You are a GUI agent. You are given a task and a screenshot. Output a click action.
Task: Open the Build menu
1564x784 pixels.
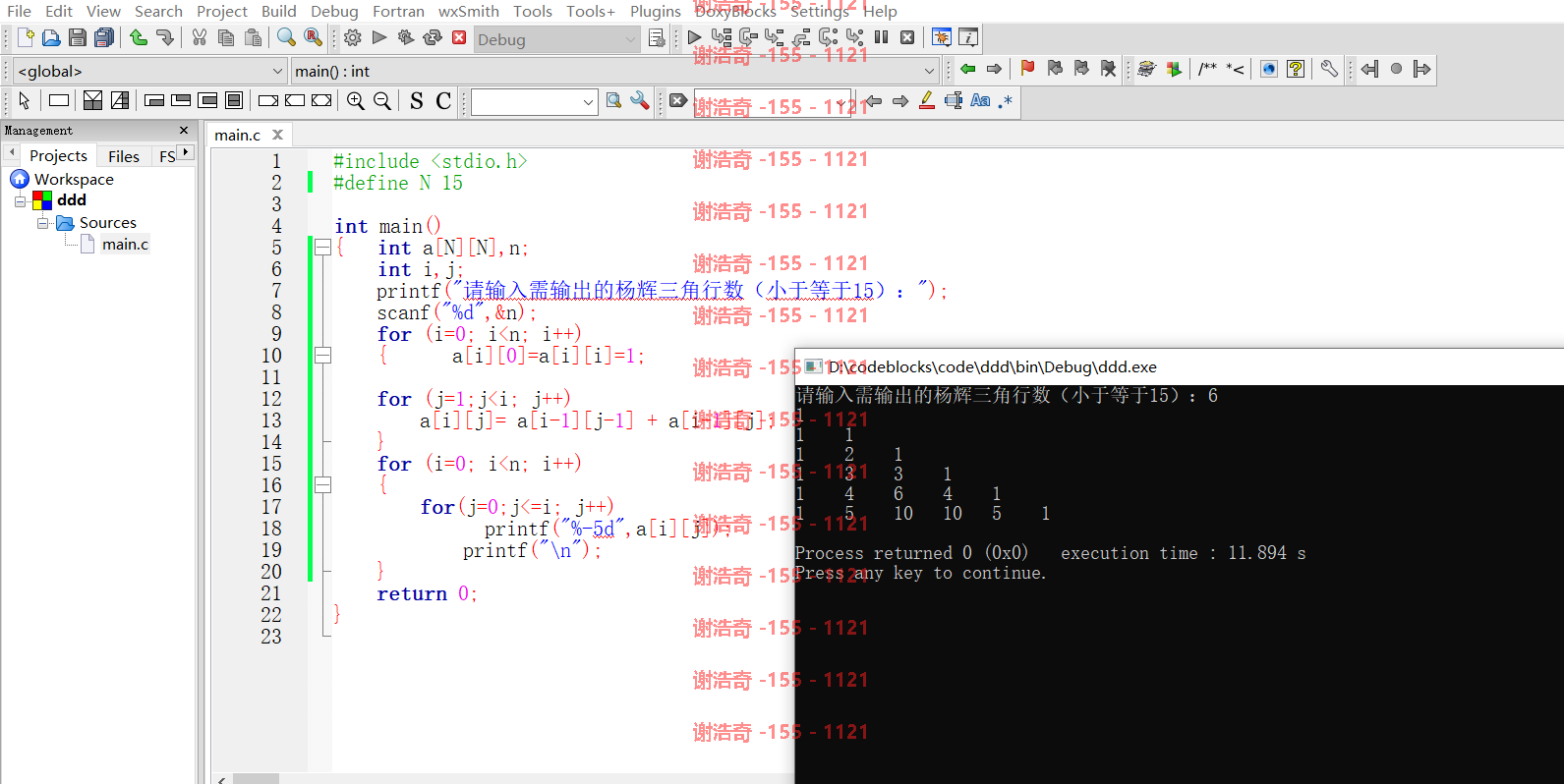[279, 11]
